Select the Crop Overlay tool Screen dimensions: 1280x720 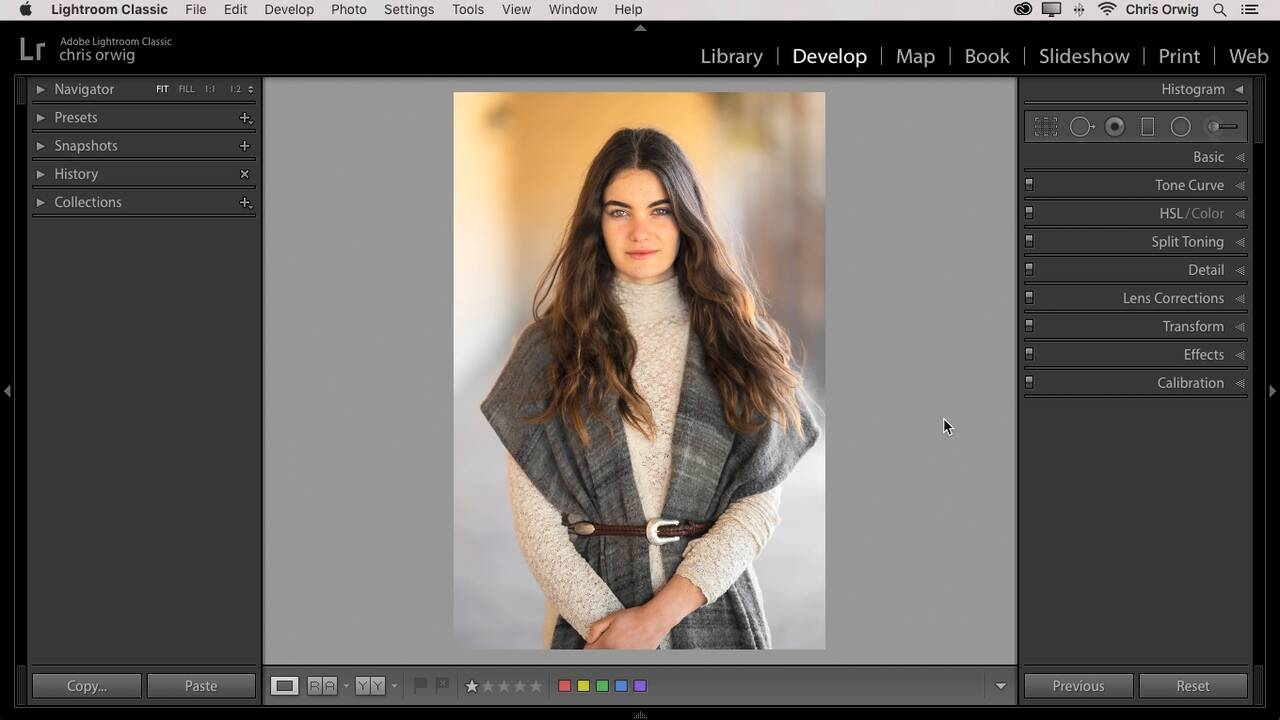(1046, 127)
